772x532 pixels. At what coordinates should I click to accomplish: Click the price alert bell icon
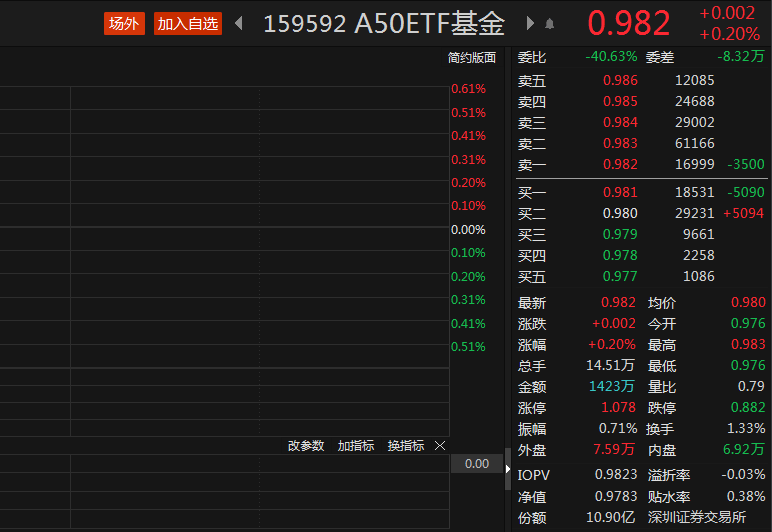coord(550,24)
